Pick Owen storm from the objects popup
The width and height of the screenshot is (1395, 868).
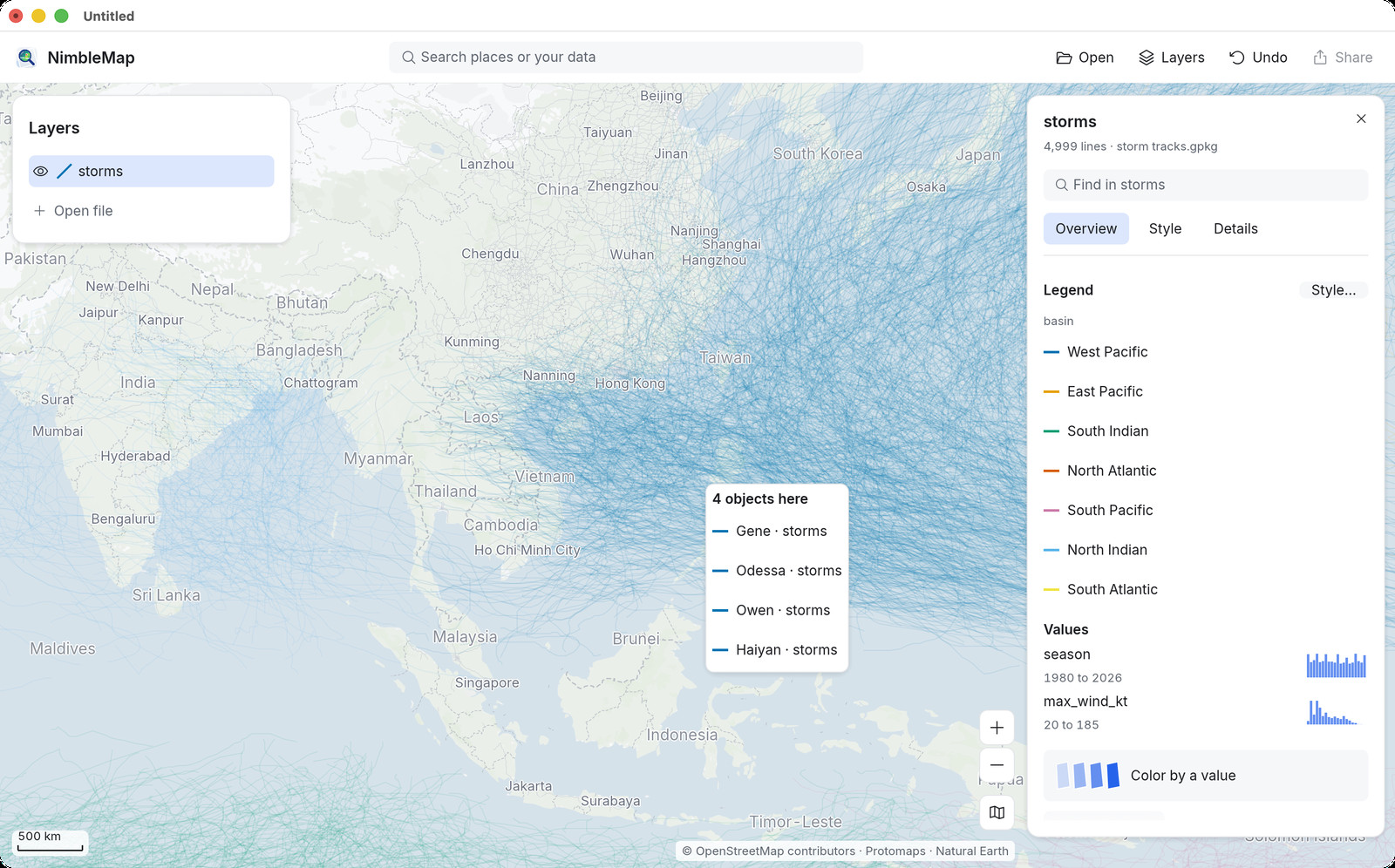777,611
